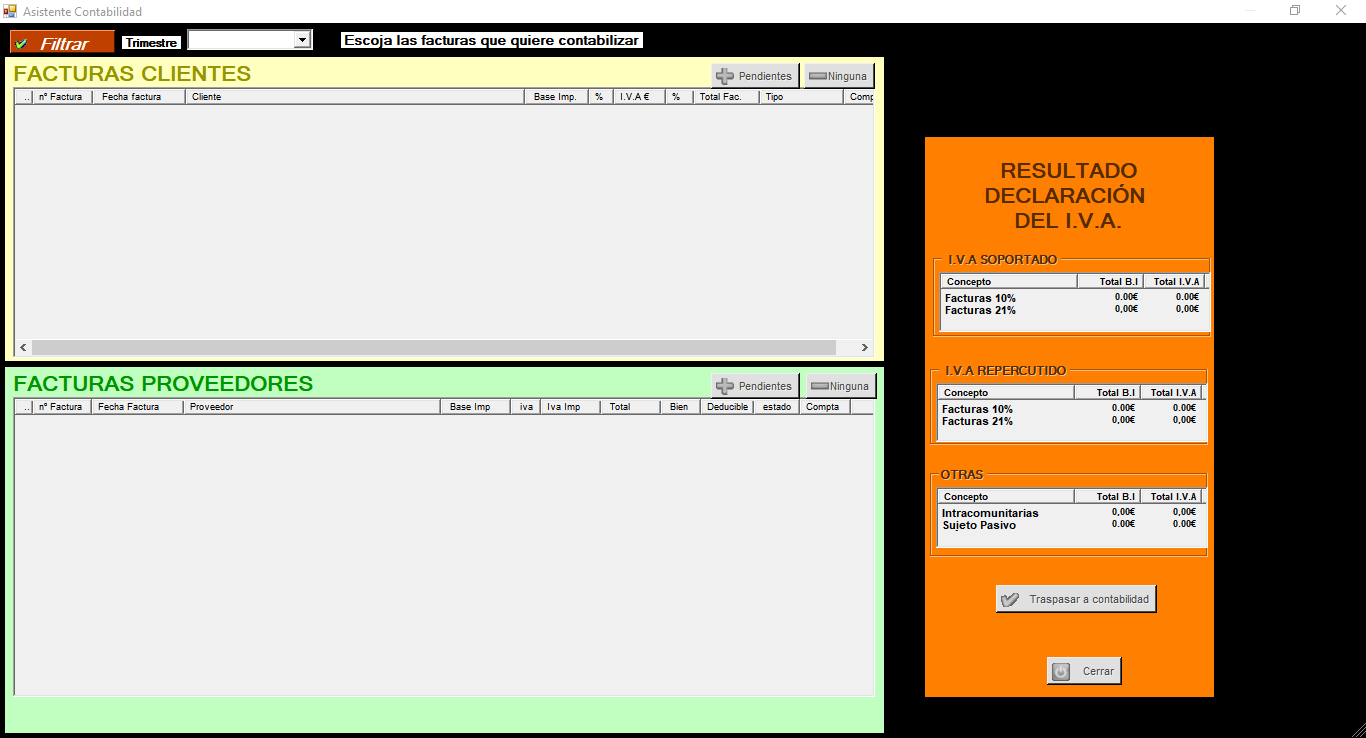The height and width of the screenshot is (738, 1366).
Task: Click the Filtrar button with green checkmark
Action: pyautogui.click(x=62, y=43)
